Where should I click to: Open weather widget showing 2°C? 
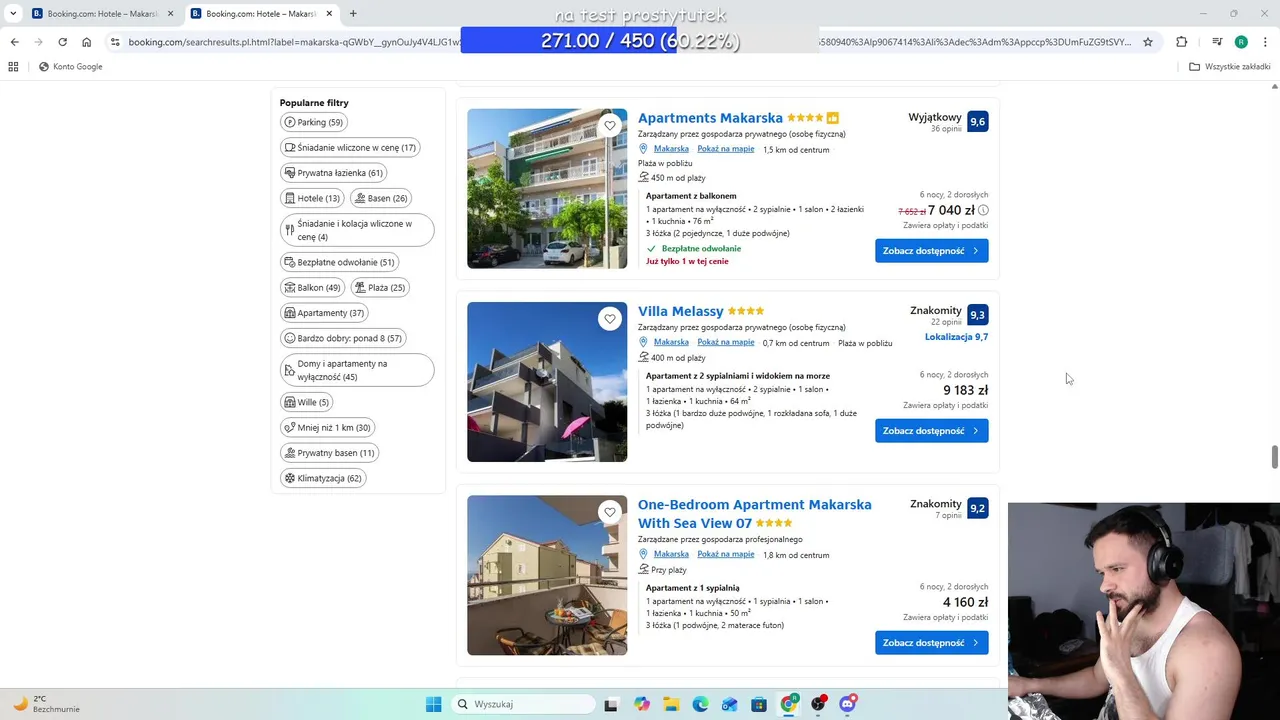[x=45, y=704]
